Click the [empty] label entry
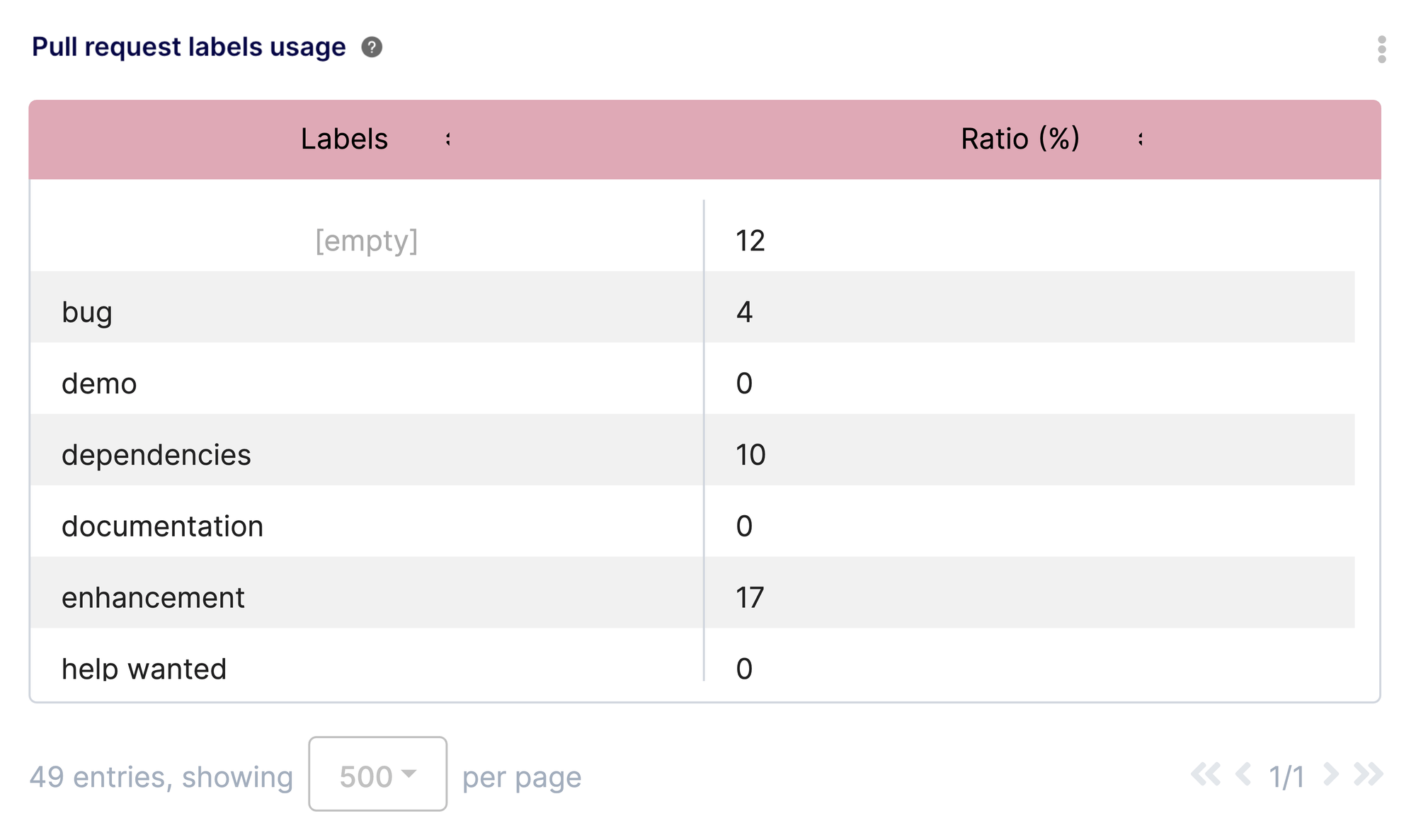The width and height of the screenshot is (1416, 840). click(367, 241)
